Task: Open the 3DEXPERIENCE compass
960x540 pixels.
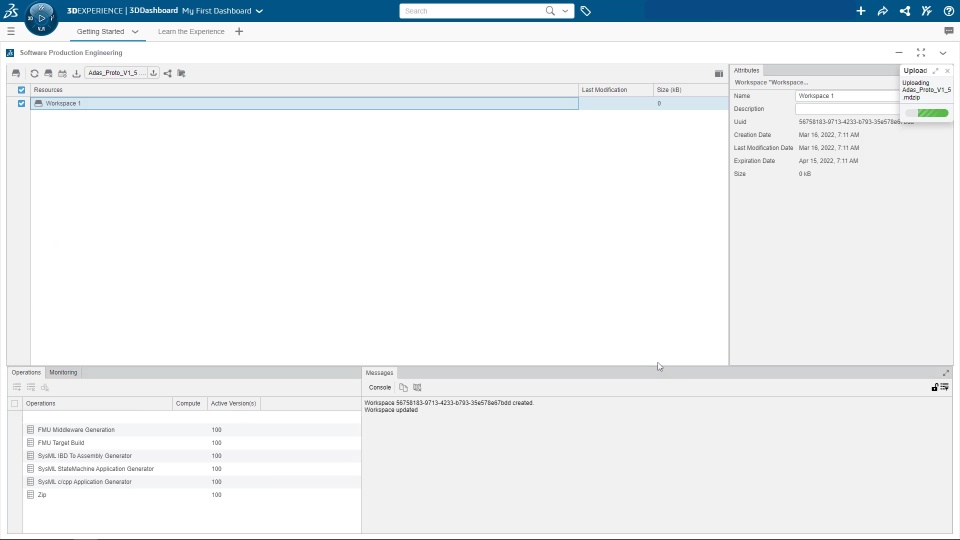Action: tap(41, 18)
